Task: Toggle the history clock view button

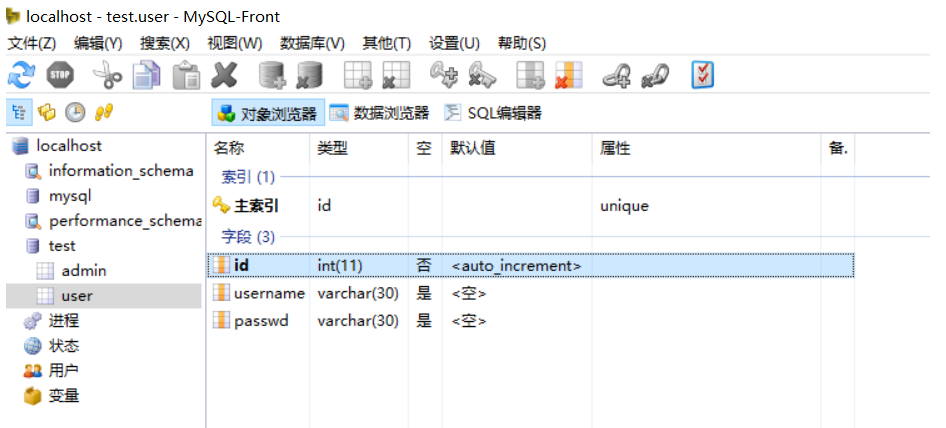Action: [x=75, y=112]
